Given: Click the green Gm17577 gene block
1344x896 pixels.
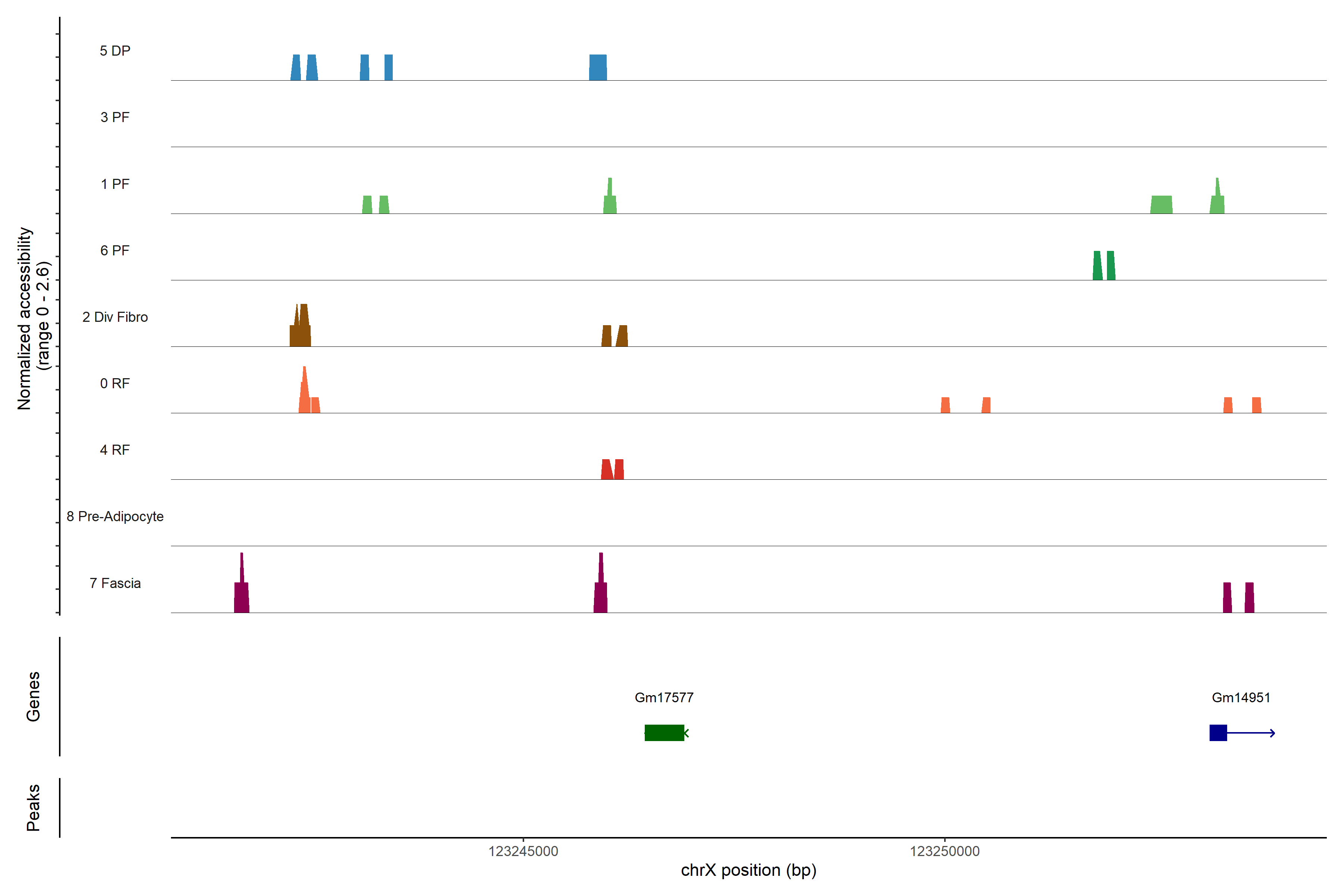Looking at the screenshot, I should (x=664, y=732).
